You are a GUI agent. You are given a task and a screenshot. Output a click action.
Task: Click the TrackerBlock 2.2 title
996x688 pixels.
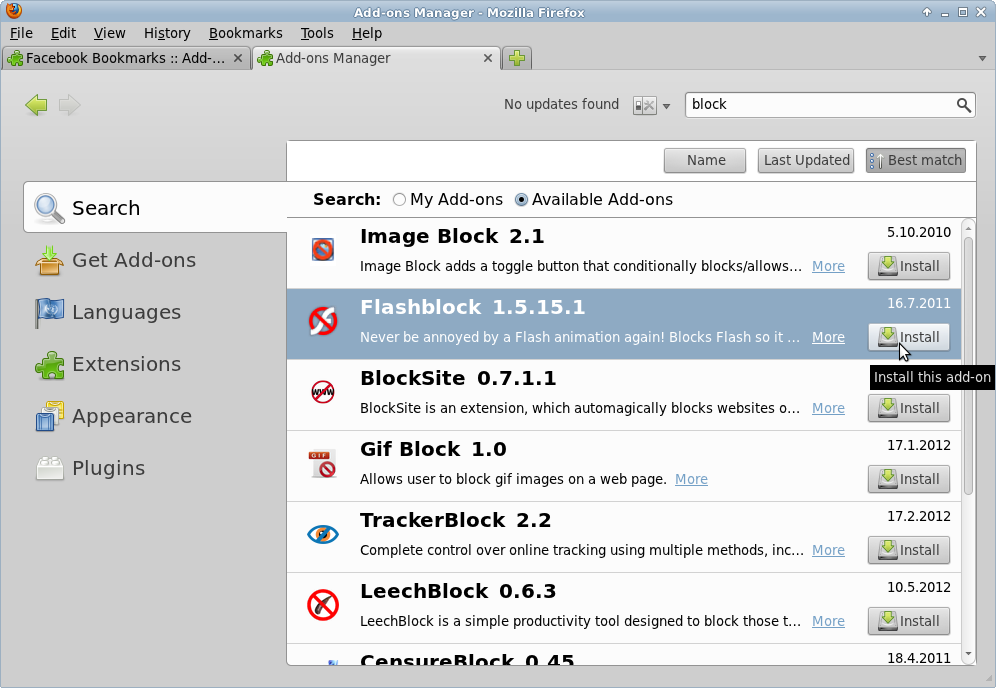(x=455, y=521)
